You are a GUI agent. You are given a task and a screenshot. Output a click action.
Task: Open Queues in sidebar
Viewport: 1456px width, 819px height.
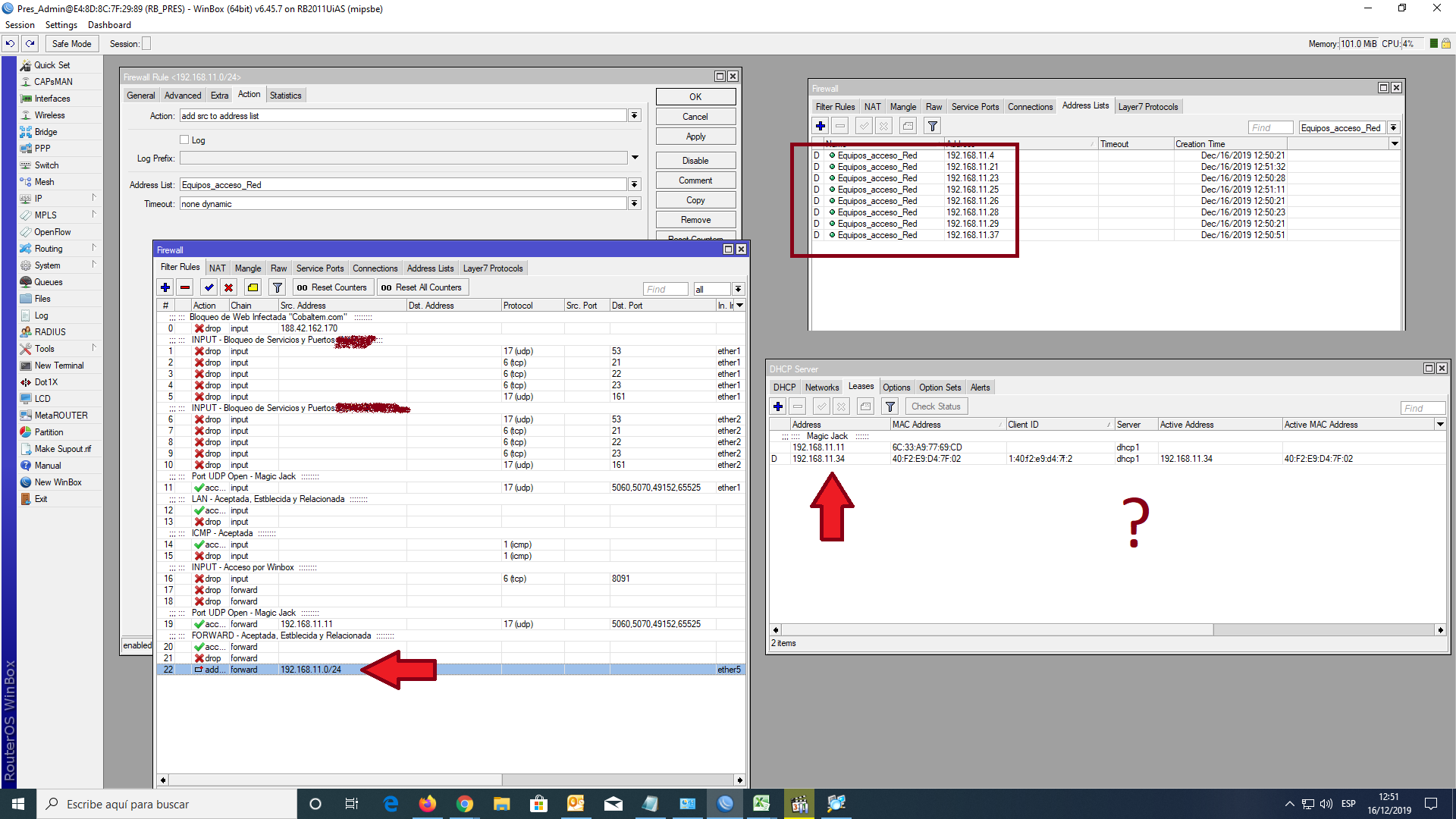pos(48,282)
